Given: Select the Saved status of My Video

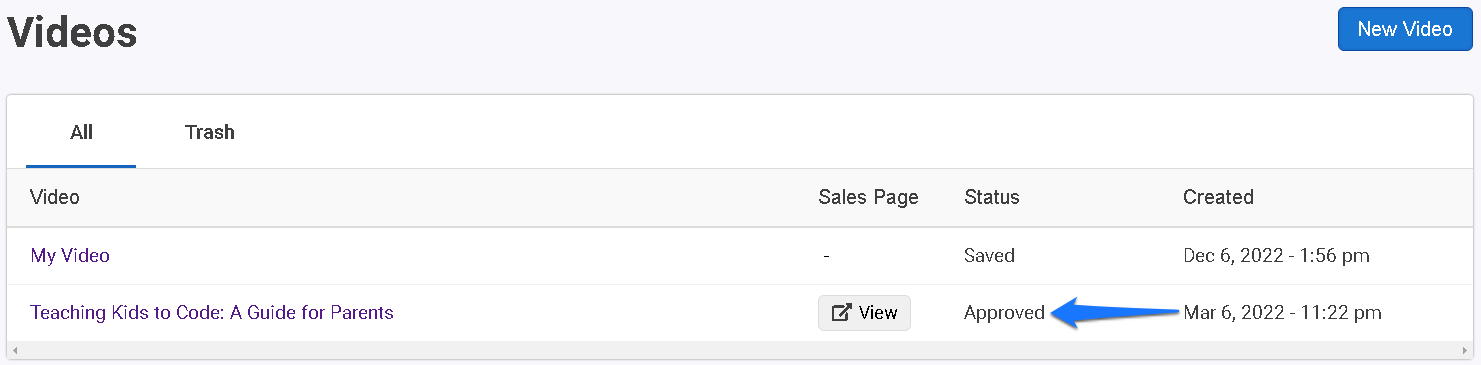Looking at the screenshot, I should tap(989, 255).
